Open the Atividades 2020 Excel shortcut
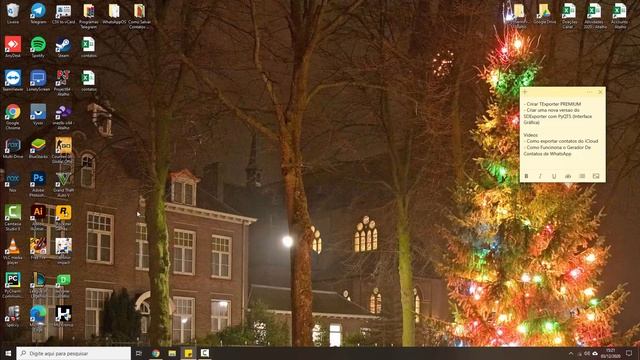Viewport: 640px width, 360px height. tap(594, 15)
